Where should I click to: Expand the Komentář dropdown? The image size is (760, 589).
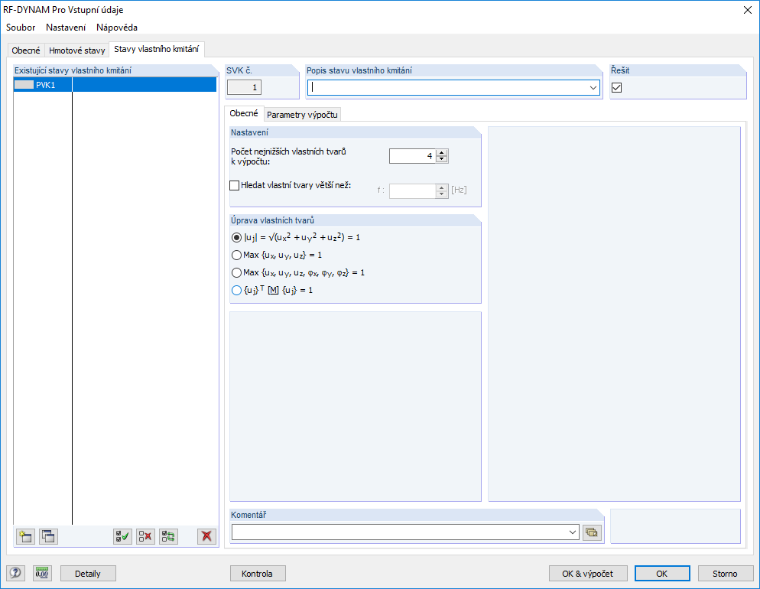[572, 532]
